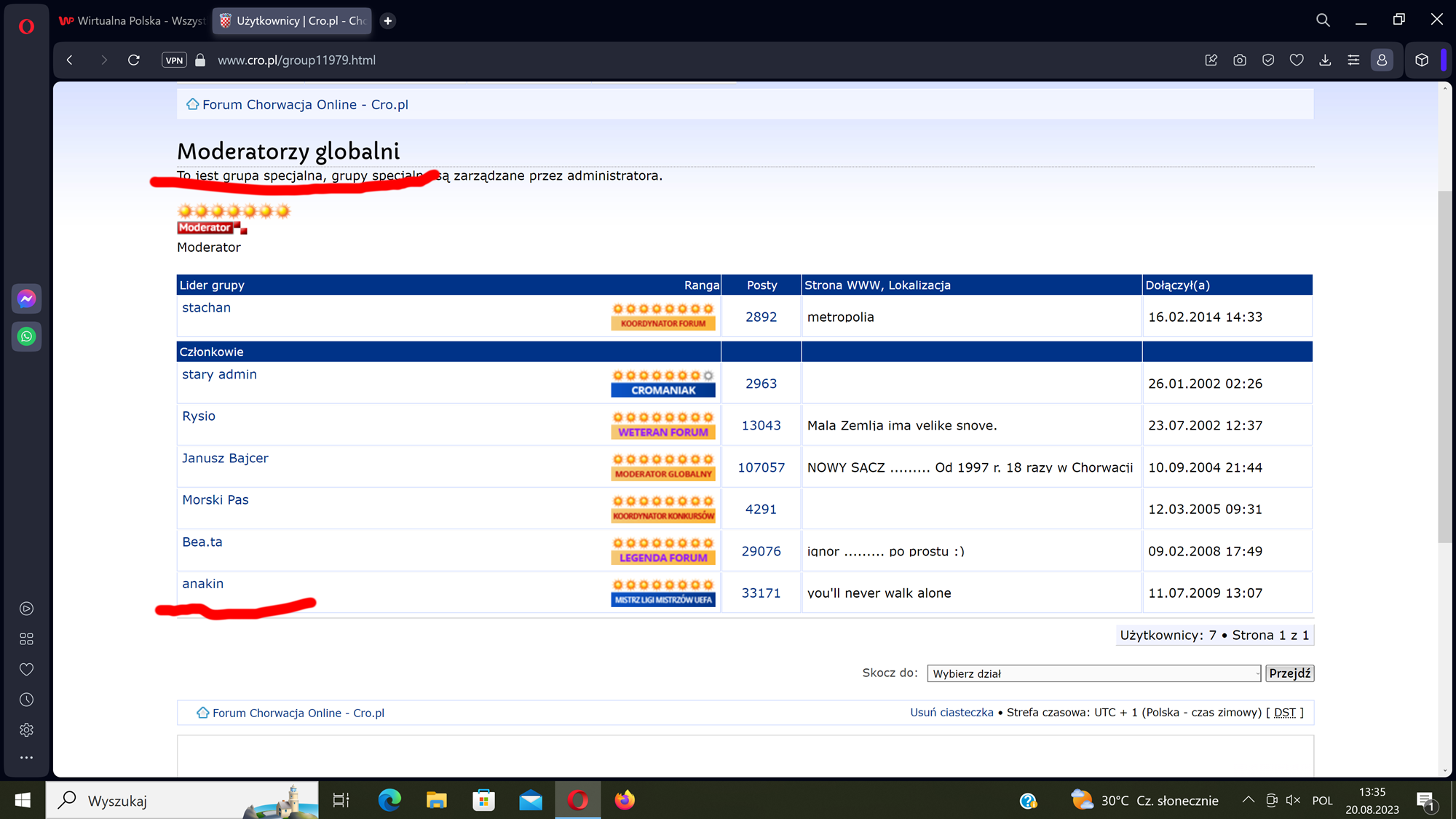This screenshot has height=819, width=1456.
Task: Click the Opera snapshot camera icon
Action: click(x=1239, y=60)
